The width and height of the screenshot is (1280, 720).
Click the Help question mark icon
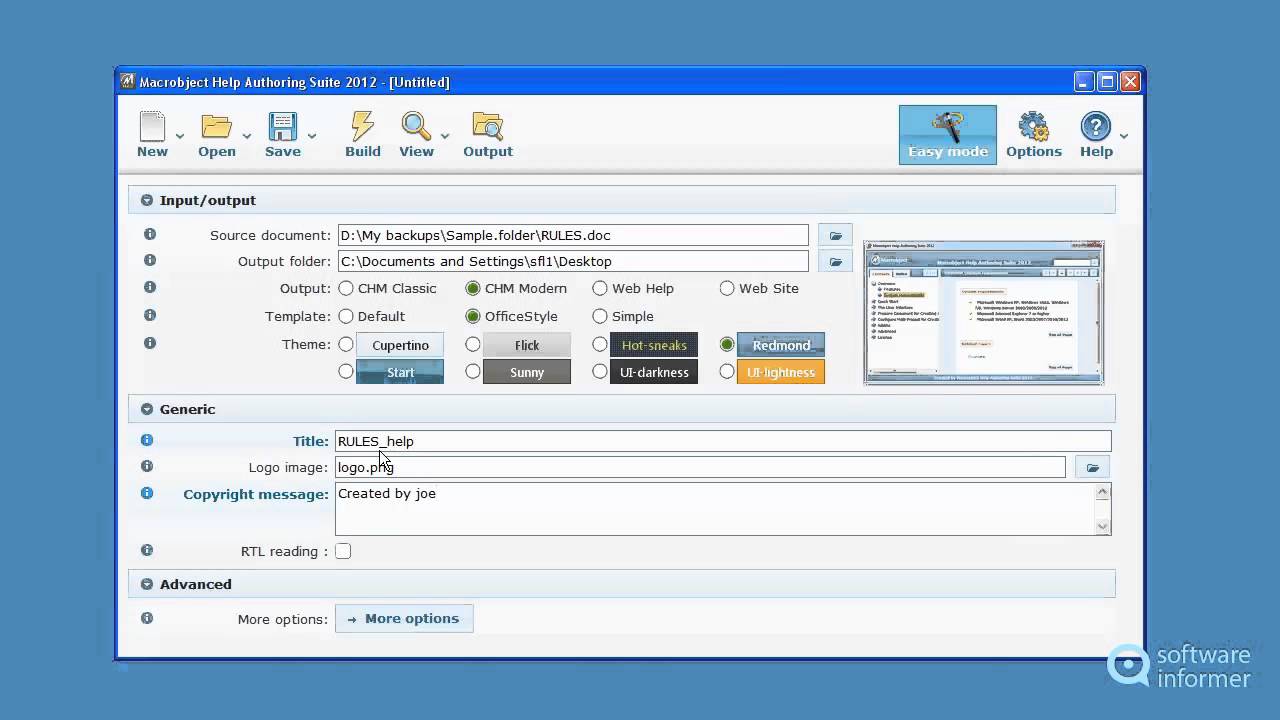click(x=1096, y=126)
